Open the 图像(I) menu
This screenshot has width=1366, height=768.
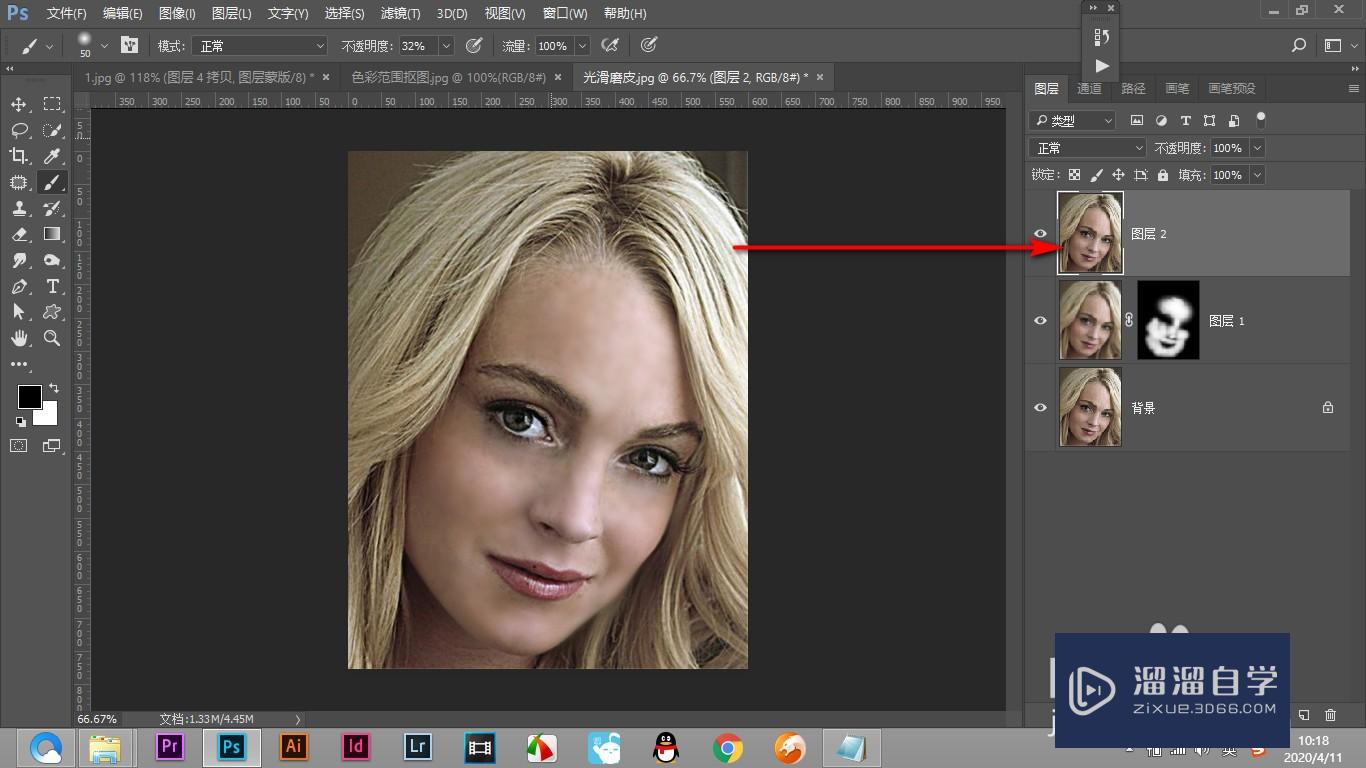point(178,13)
